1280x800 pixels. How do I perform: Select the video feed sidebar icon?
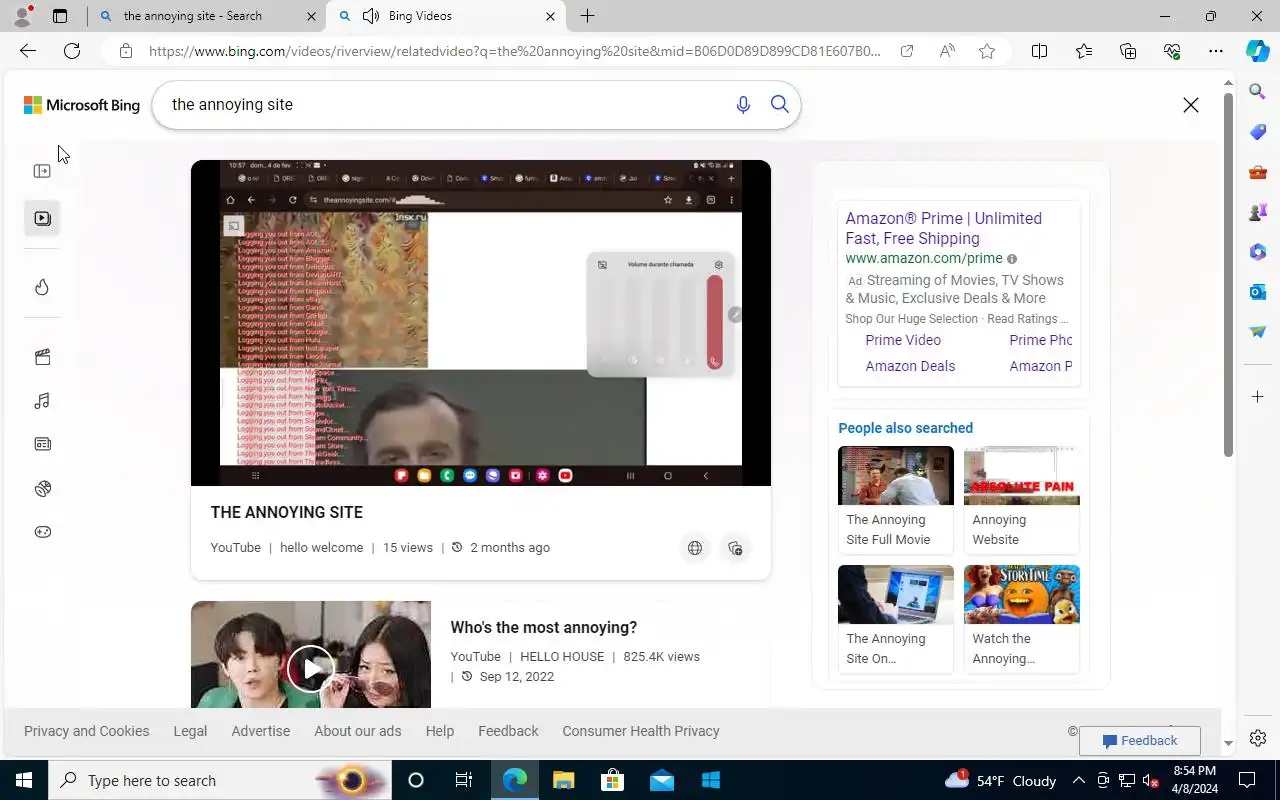tap(42, 218)
